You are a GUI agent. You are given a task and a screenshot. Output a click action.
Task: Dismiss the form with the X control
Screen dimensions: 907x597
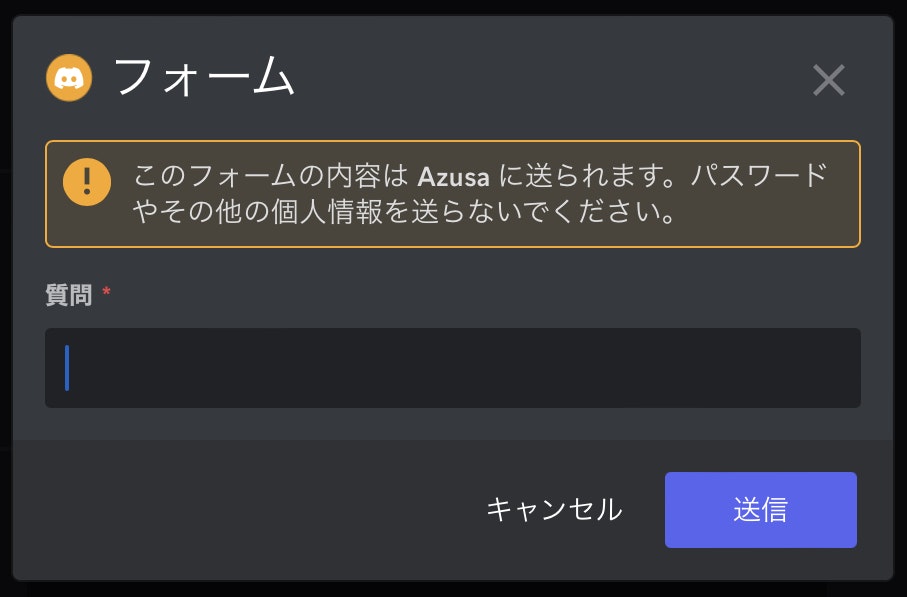click(x=829, y=81)
